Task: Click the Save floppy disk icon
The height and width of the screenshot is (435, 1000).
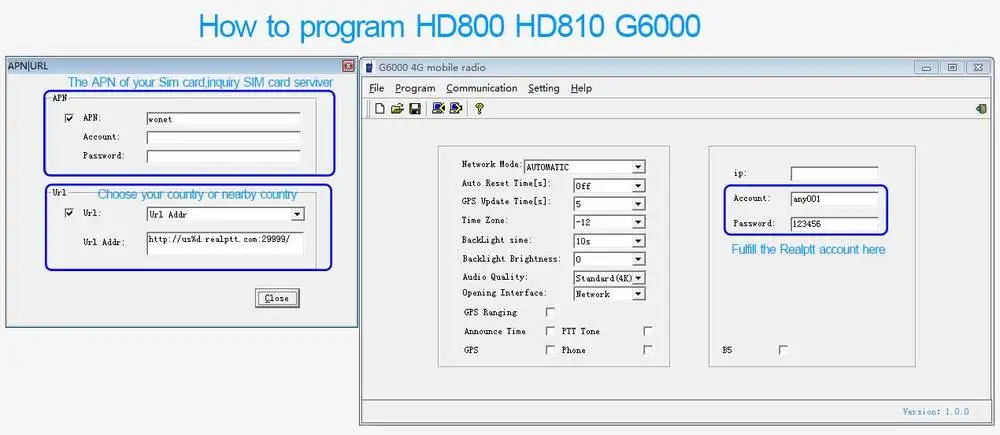Action: [x=414, y=109]
